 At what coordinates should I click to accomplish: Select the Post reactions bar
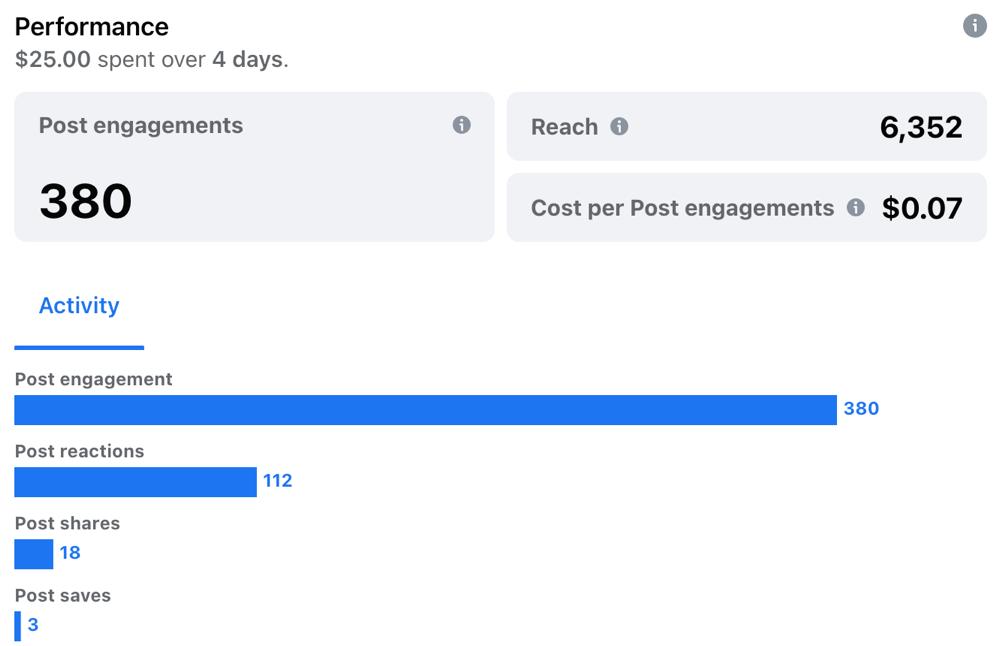pos(135,482)
